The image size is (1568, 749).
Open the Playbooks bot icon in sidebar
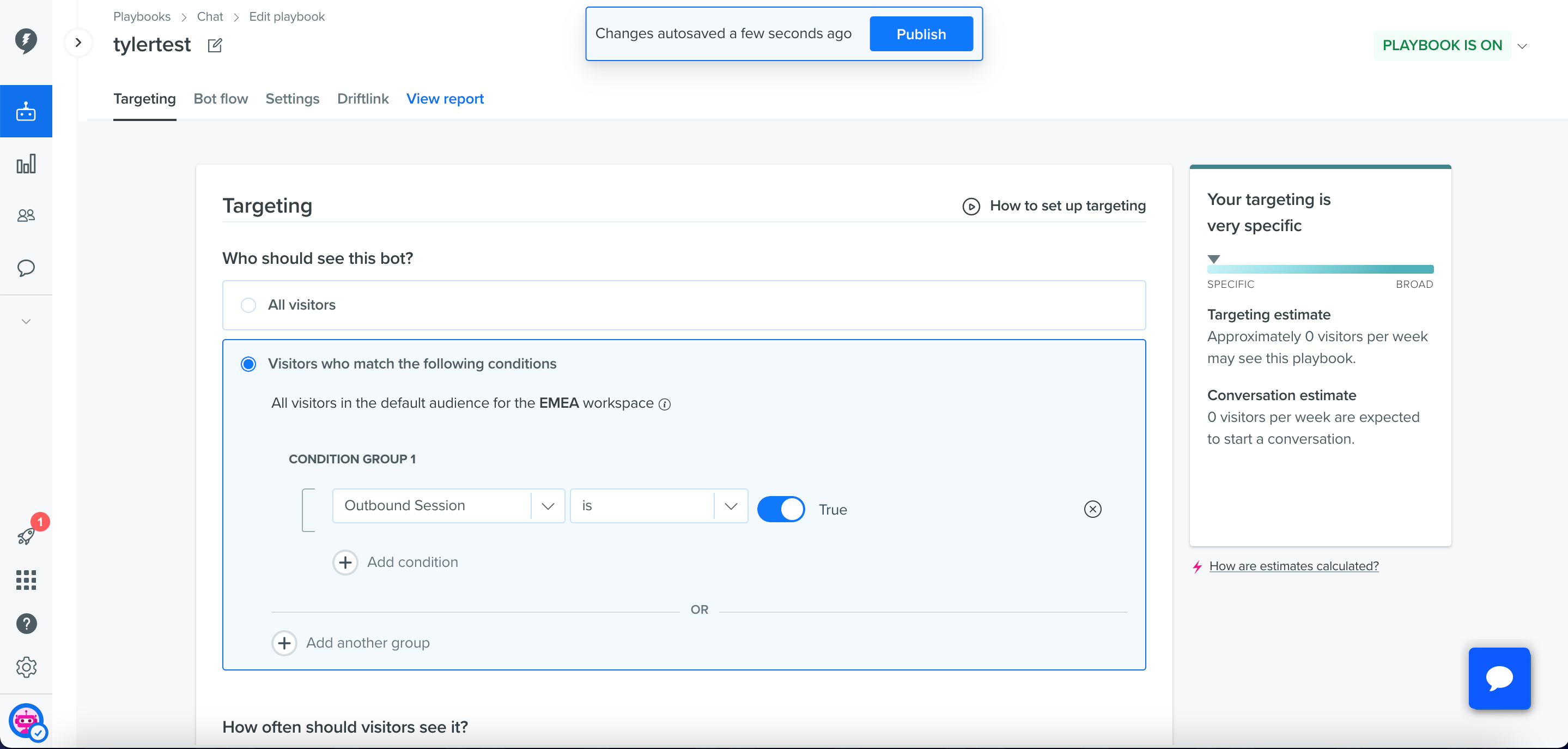coord(26,111)
